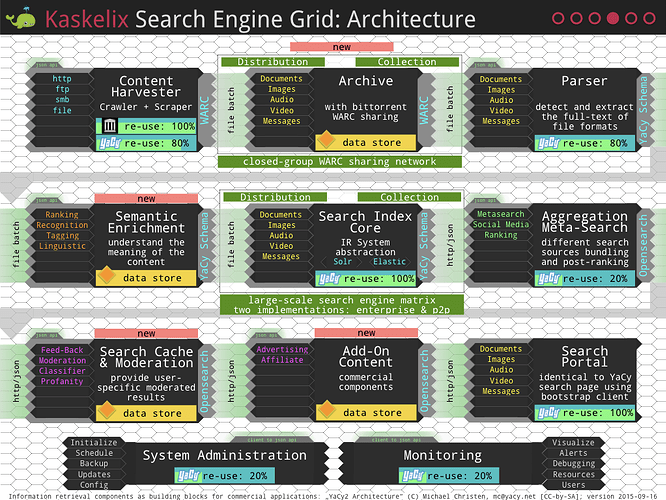Image resolution: width=666 pixels, height=500 pixels.
Task: Click the YaCy logo under System Administration
Action: [x=188, y=475]
